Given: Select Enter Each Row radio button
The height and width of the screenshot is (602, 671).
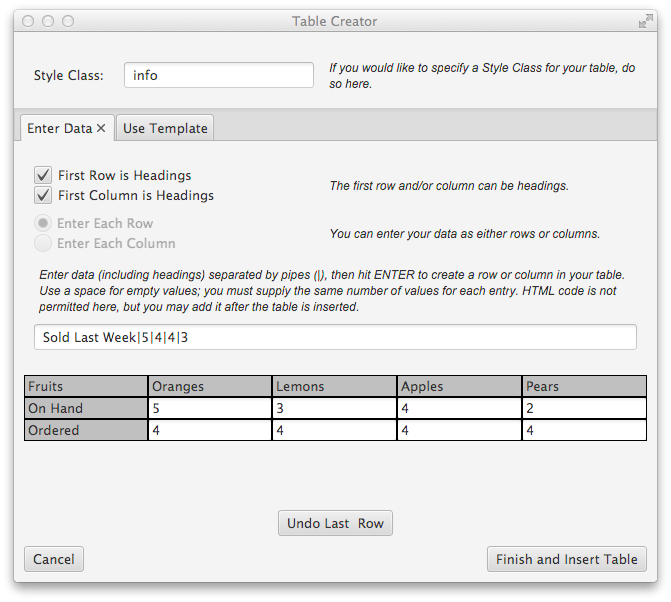Looking at the screenshot, I should (x=43, y=223).
